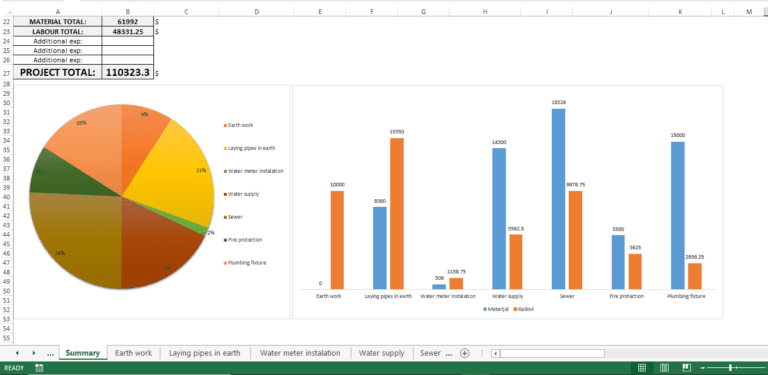This screenshot has width=768, height=375.
Task: Click Fire protection pie legend entry
Action: [x=243, y=240]
